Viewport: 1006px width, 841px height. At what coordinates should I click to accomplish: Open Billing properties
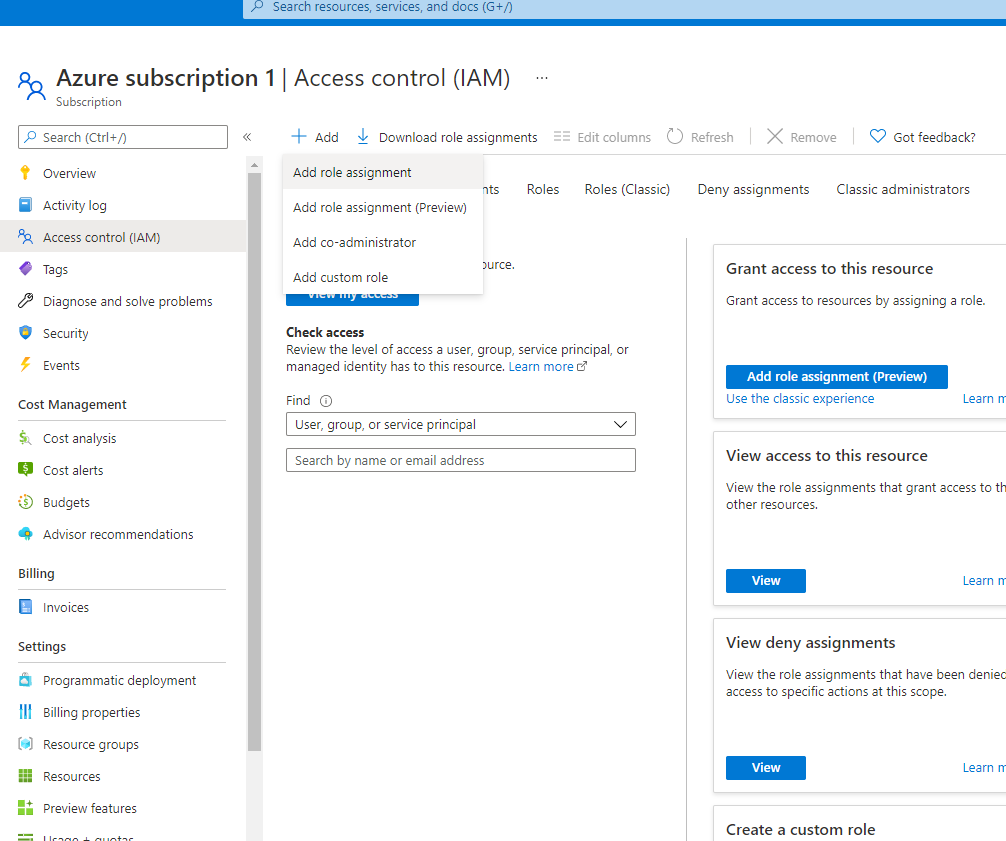[91, 712]
